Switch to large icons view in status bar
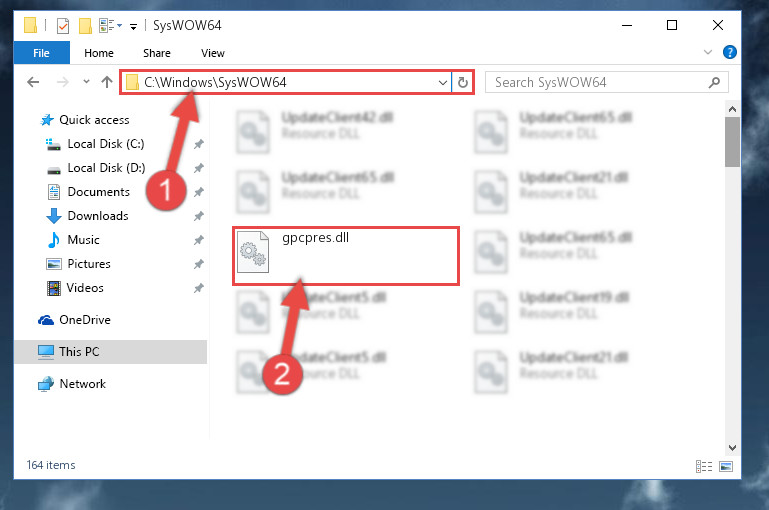 pos(726,466)
